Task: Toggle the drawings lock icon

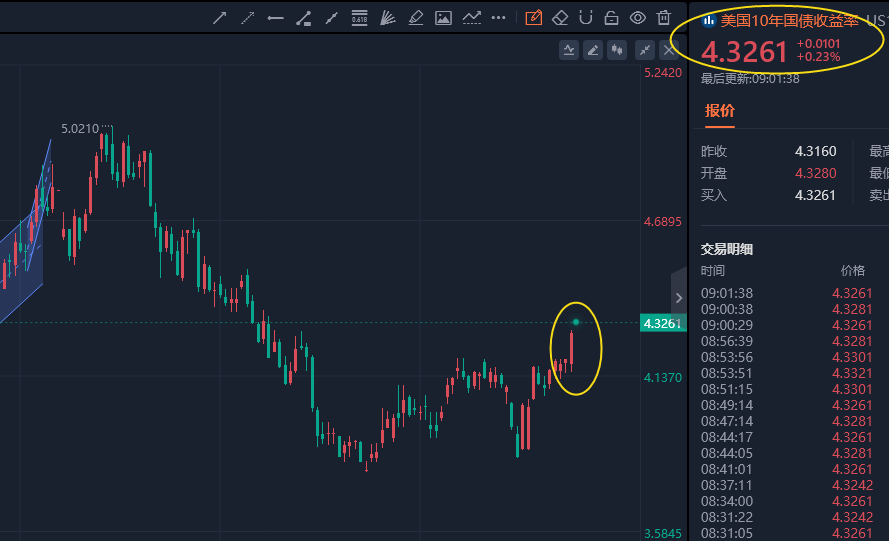Action: (611, 18)
